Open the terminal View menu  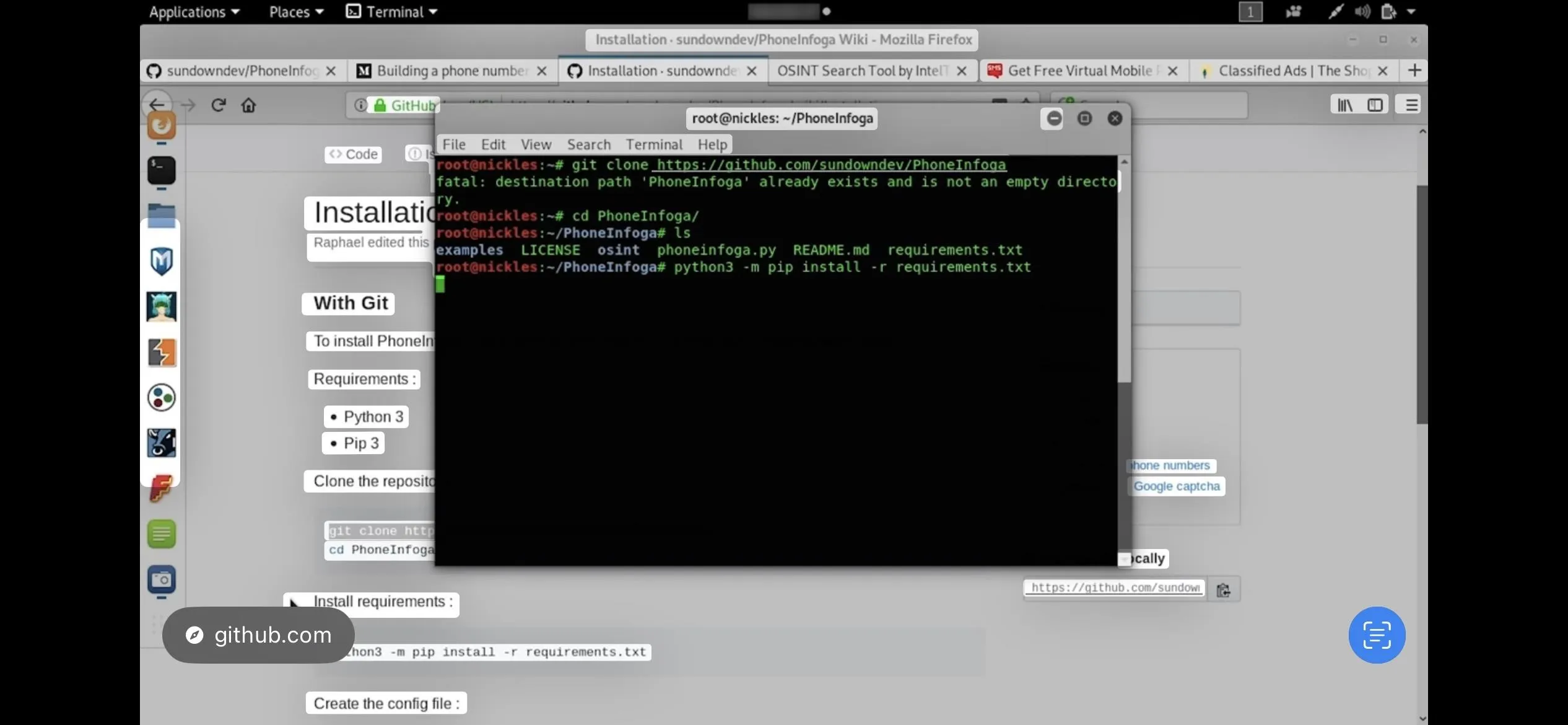pos(536,144)
